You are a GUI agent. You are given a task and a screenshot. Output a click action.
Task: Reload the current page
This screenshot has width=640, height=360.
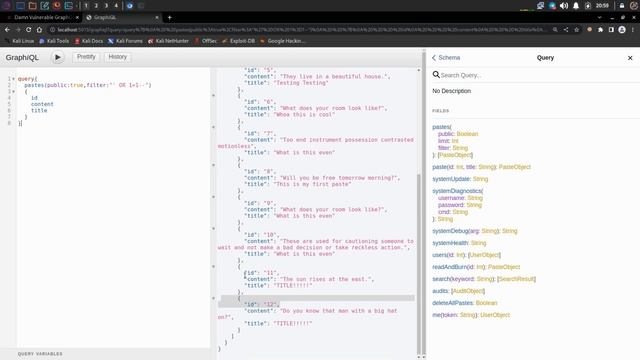(x=29, y=30)
